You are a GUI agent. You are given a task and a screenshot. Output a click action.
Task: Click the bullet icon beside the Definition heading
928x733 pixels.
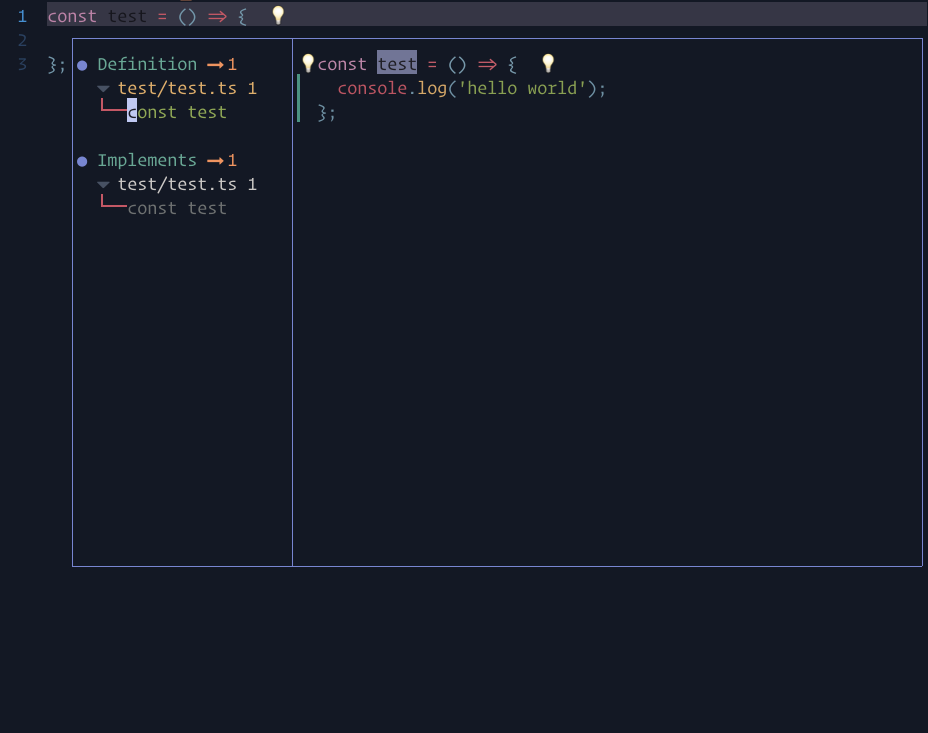(x=82, y=64)
